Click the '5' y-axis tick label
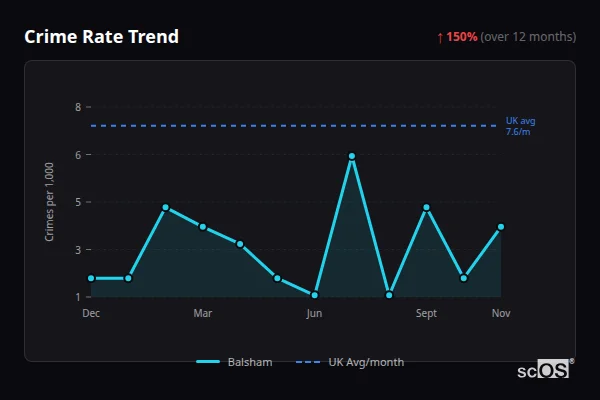The width and height of the screenshot is (600, 400). (78, 202)
